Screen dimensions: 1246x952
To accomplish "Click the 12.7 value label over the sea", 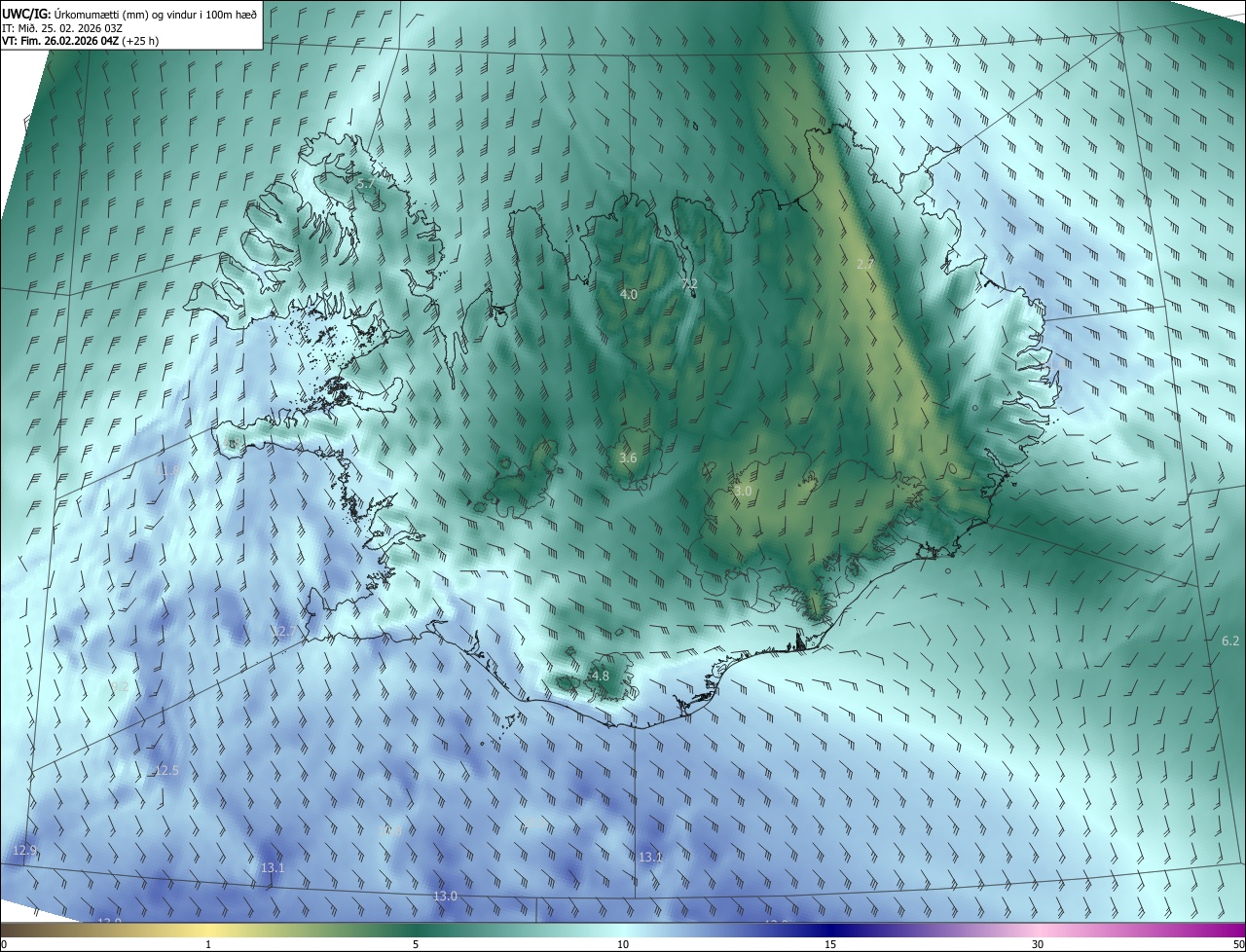I will click(282, 632).
